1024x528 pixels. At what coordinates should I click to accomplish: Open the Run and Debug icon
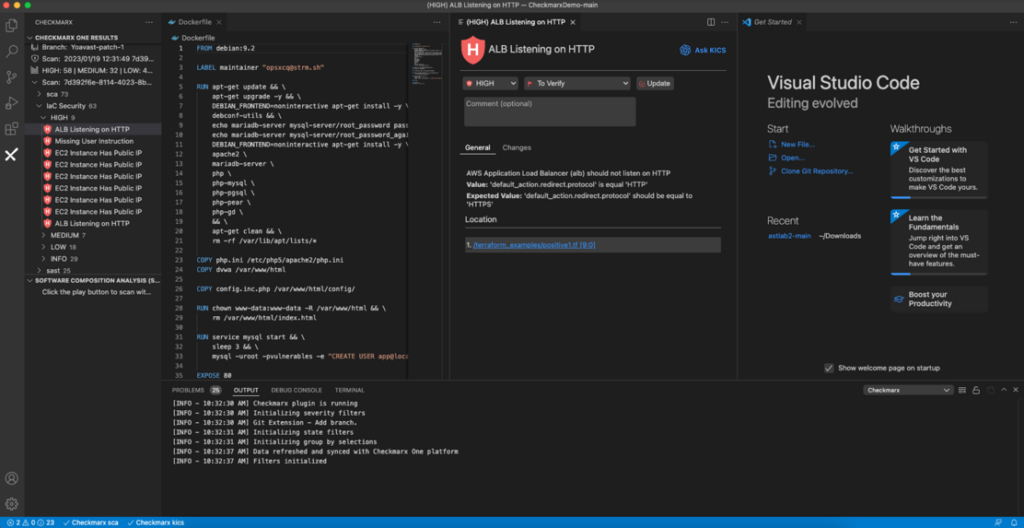point(12,103)
